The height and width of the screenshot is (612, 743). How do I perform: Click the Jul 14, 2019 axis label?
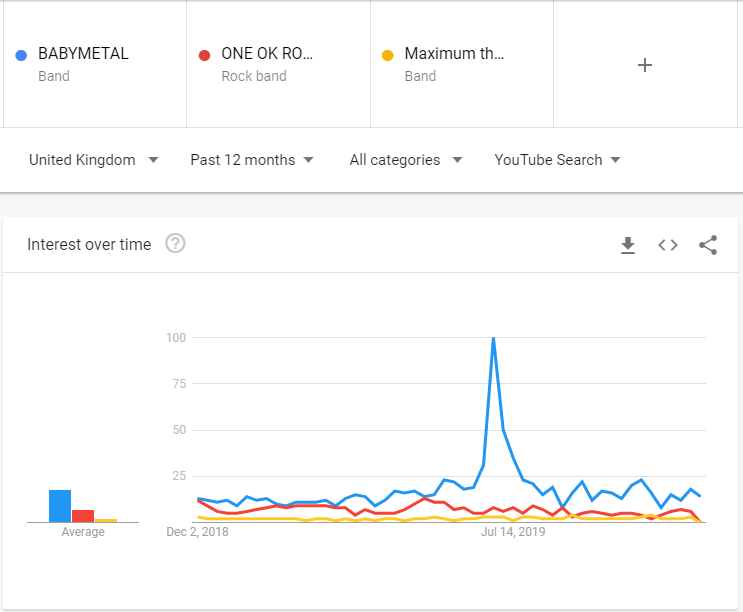click(513, 532)
